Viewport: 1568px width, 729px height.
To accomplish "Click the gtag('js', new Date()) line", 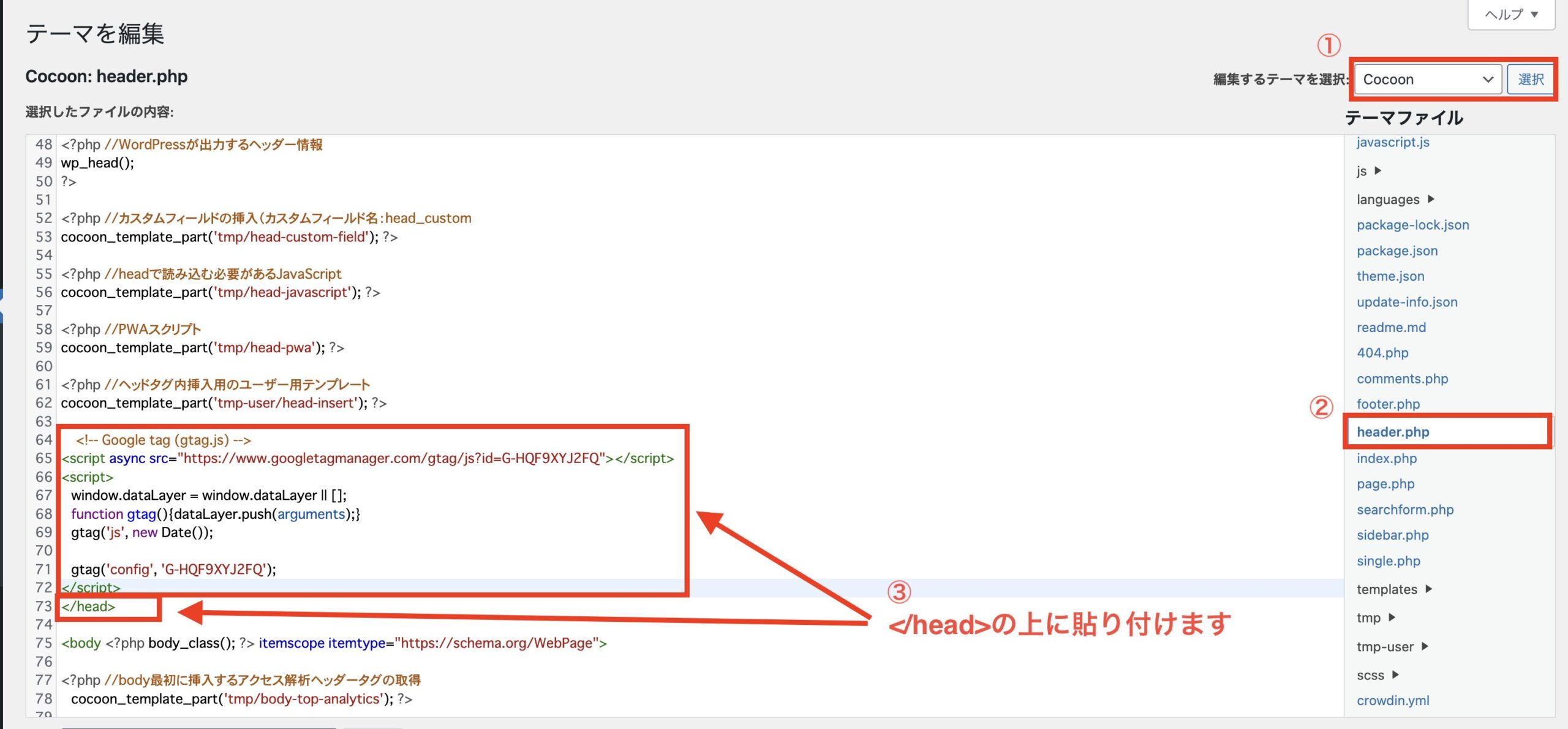I will [x=142, y=532].
